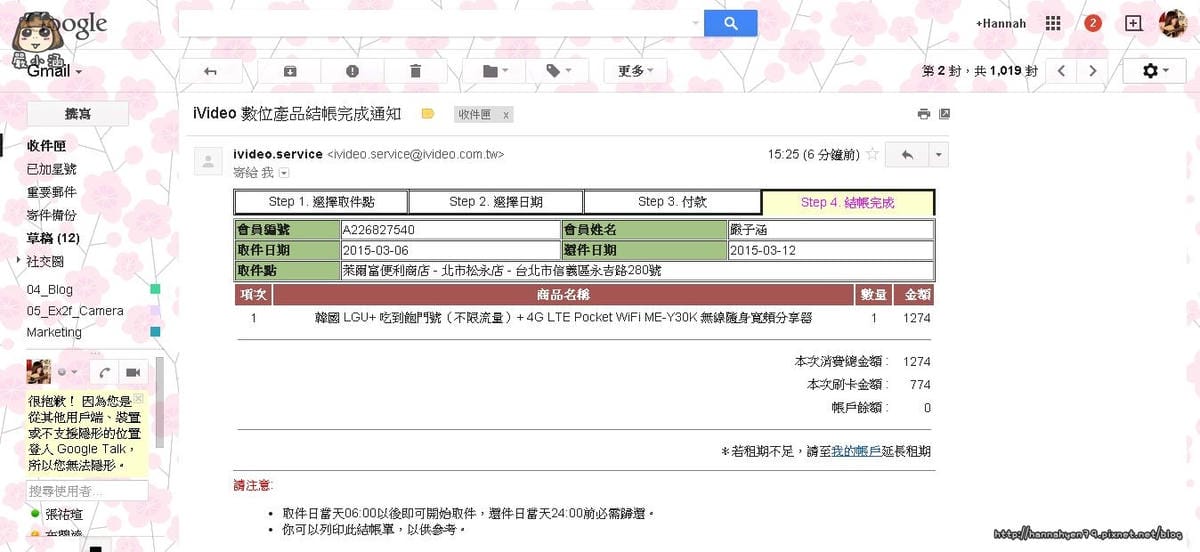Image resolution: width=1200 pixels, height=552 pixels.
Task: Click the Step 4. 結帳完成 tab
Action: [847, 202]
